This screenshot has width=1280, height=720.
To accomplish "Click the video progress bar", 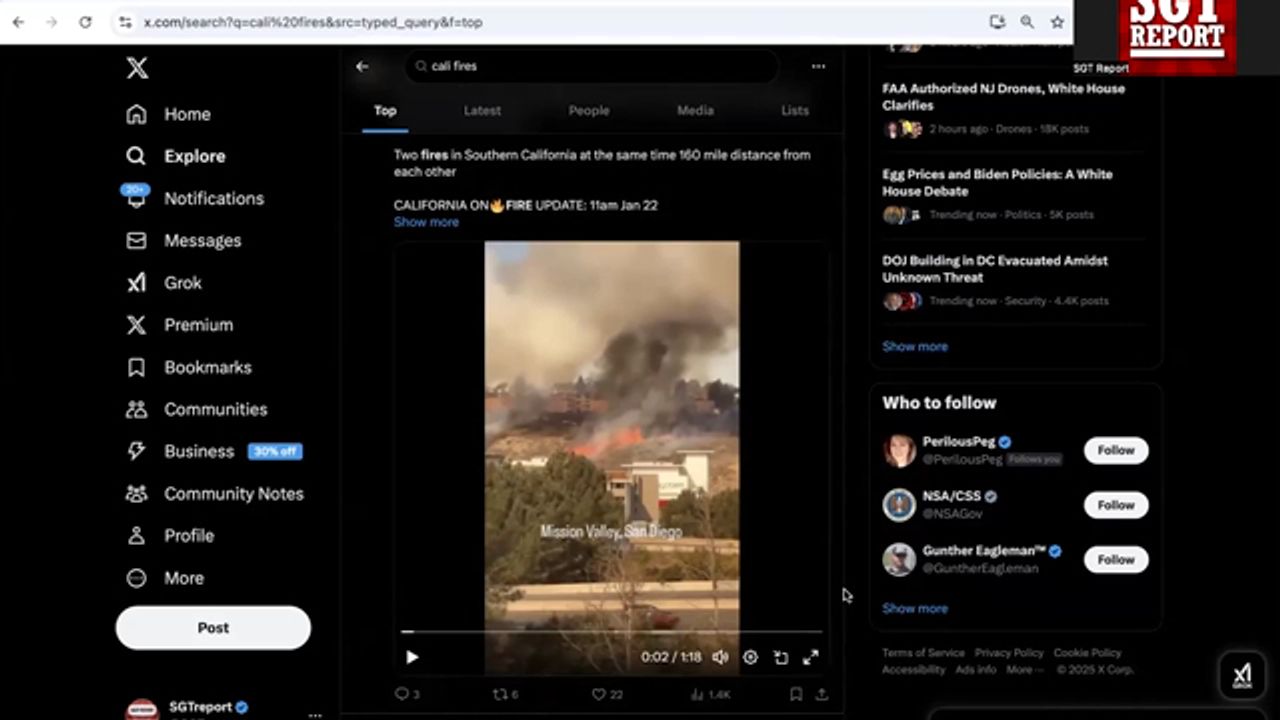I will point(610,632).
